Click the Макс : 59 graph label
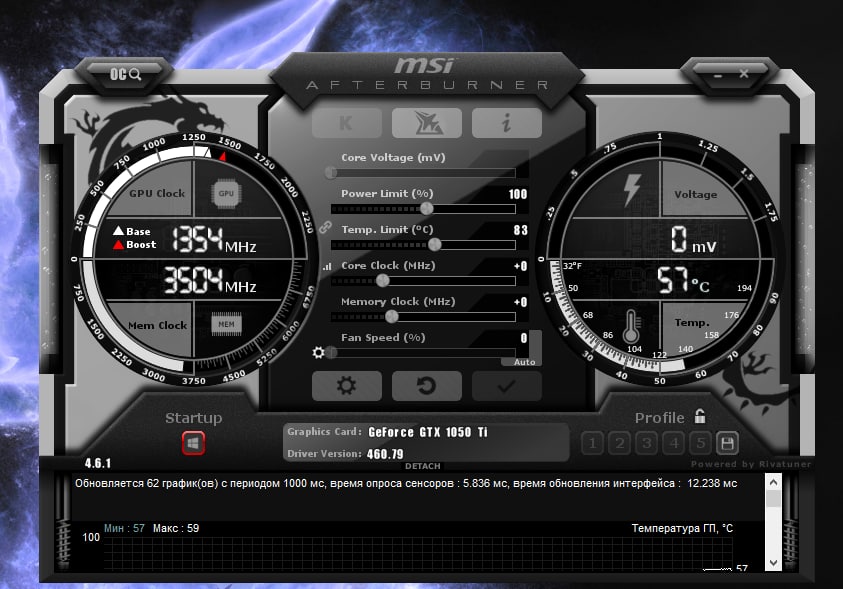Screen dimensions: 843x589 coord(176,528)
